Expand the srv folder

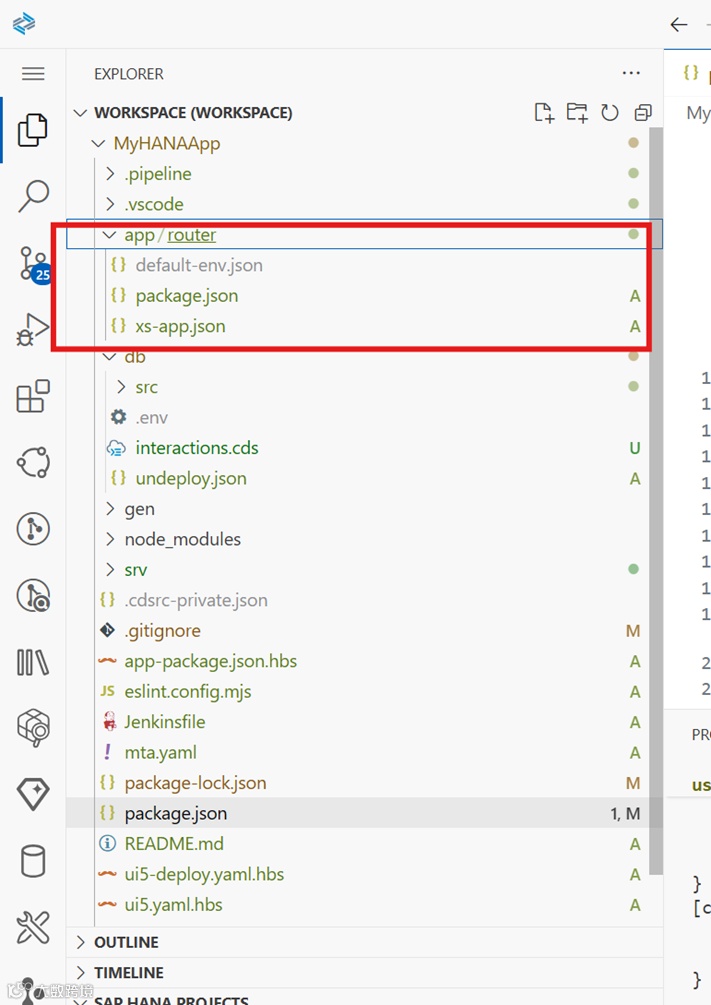110,569
